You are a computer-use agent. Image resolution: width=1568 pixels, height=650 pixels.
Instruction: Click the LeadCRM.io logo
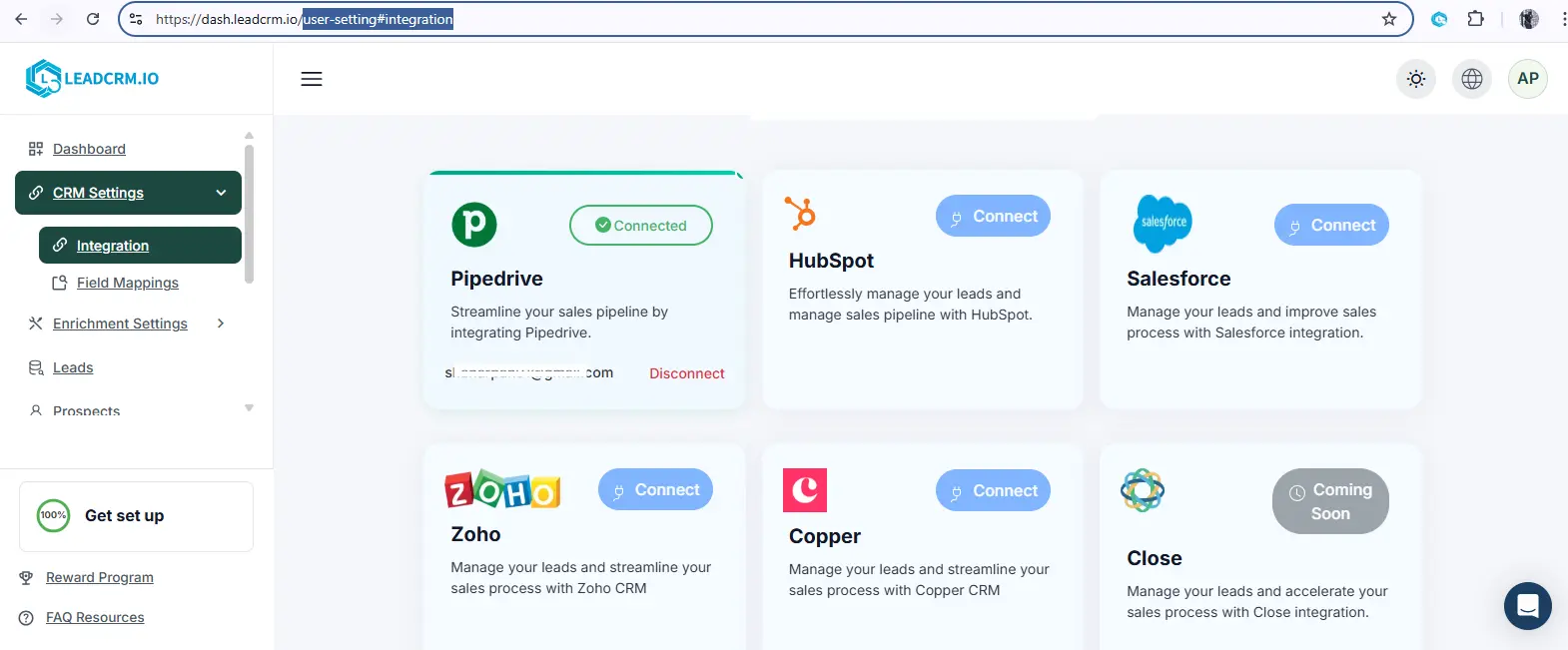92,79
